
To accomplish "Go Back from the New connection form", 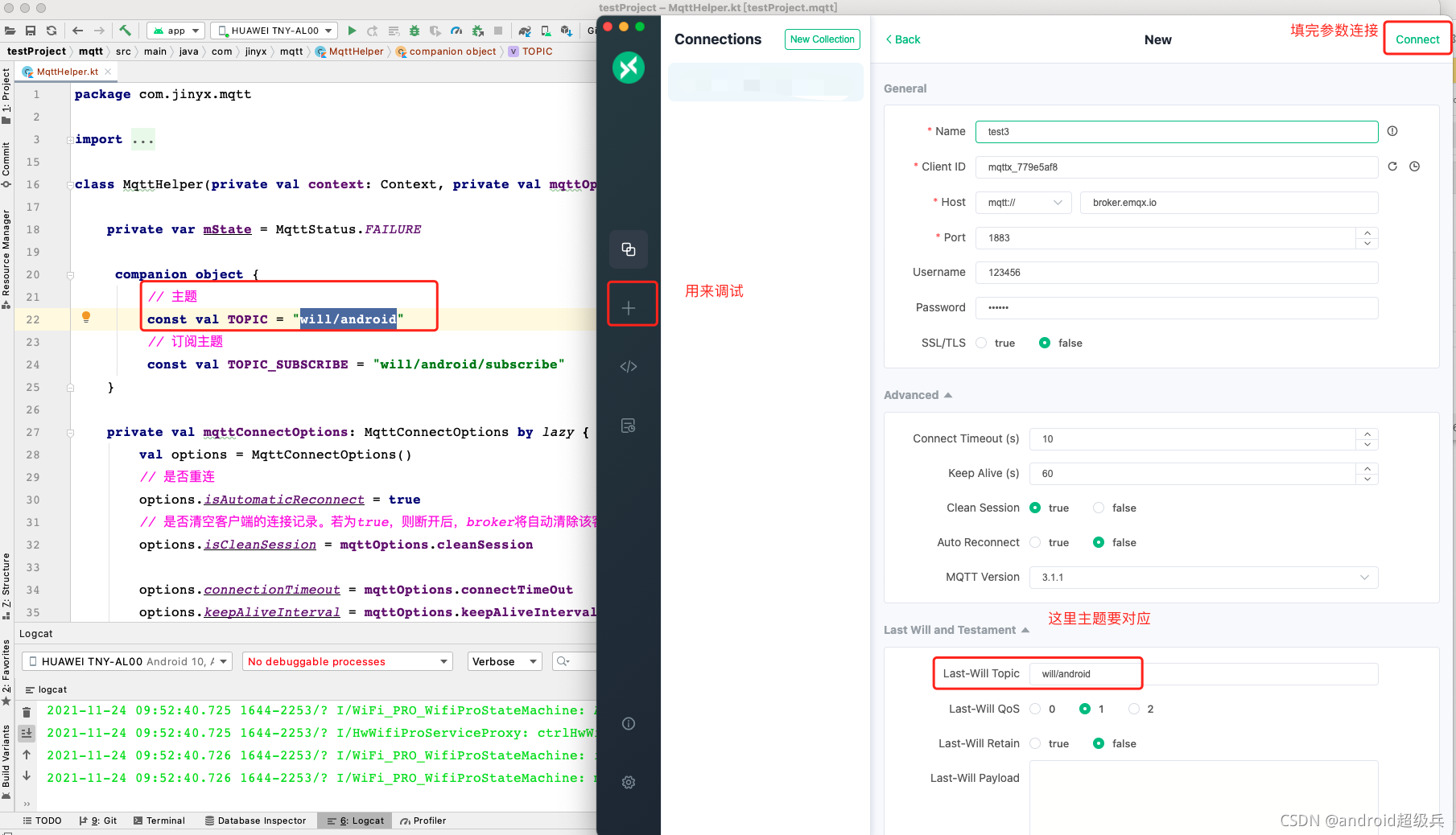I will point(903,39).
